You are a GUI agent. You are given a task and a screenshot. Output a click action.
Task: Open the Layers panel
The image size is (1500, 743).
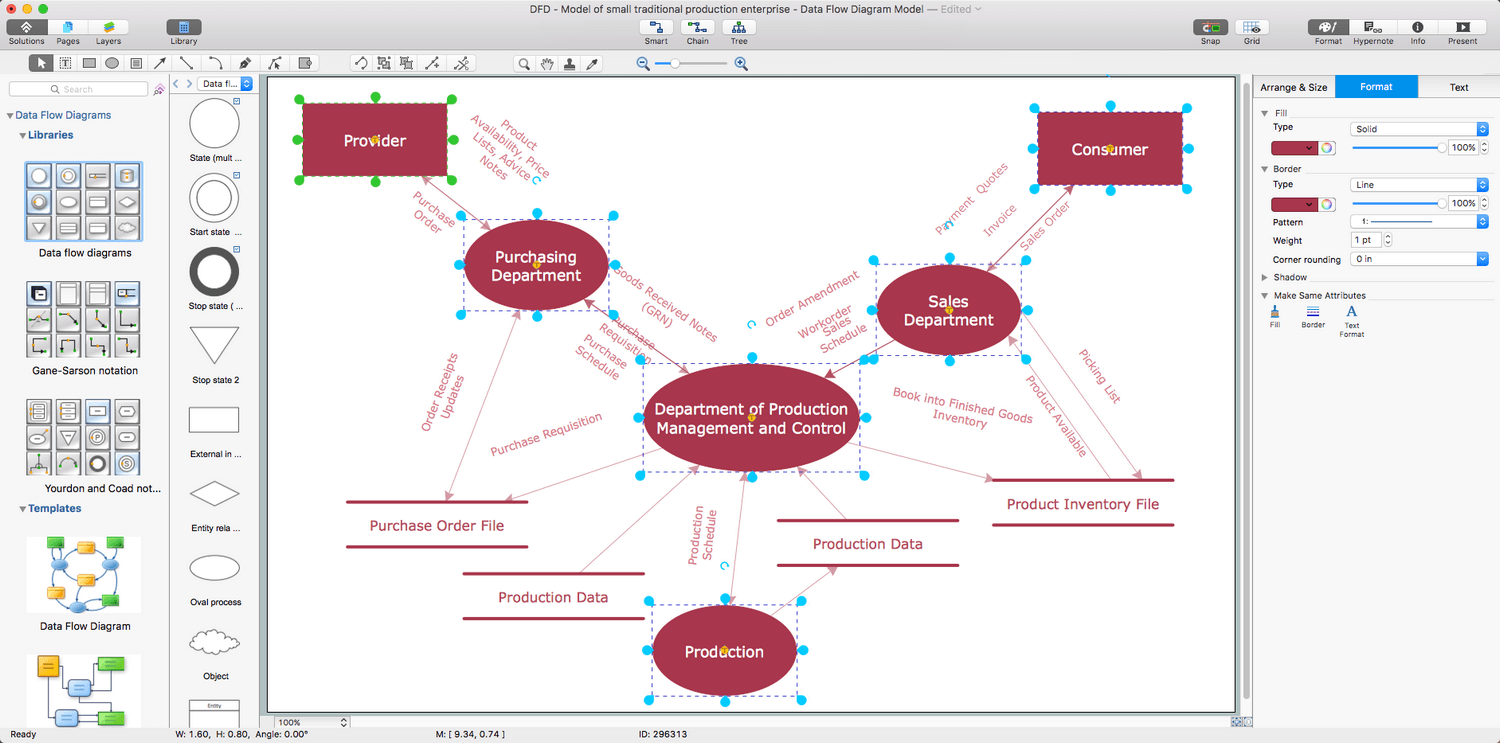[109, 32]
